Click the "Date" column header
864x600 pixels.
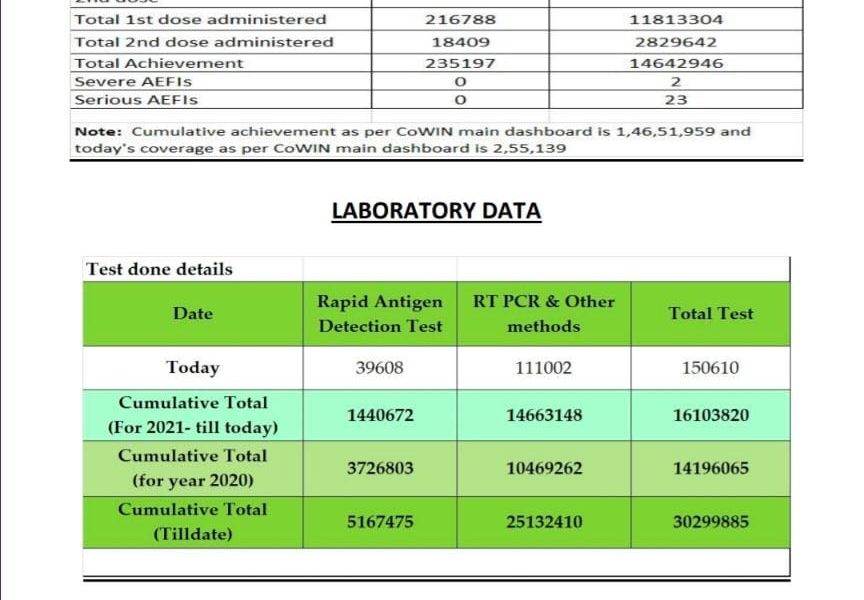[x=193, y=313]
